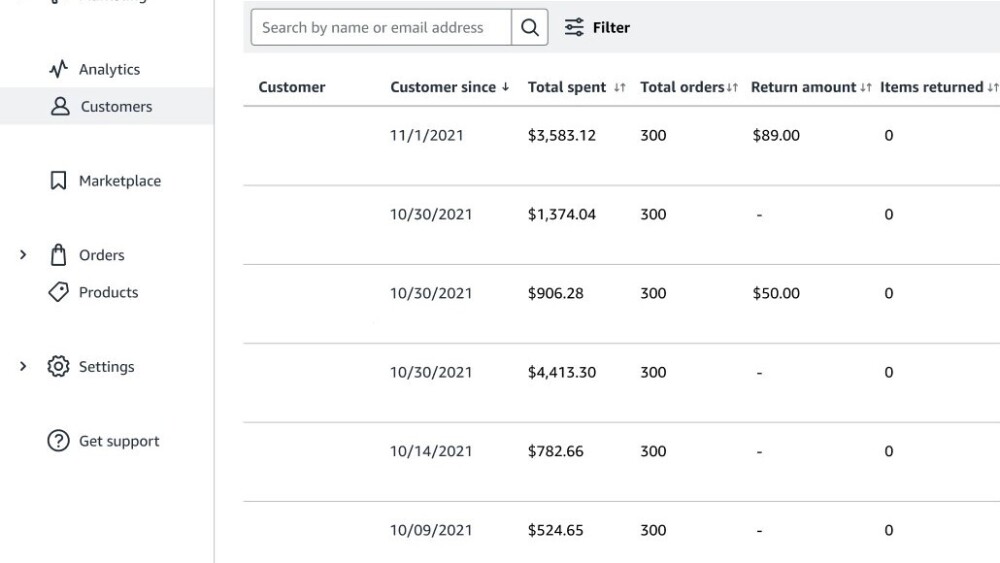
Task: Open the Orders menu item
Action: pyautogui.click(x=101, y=255)
